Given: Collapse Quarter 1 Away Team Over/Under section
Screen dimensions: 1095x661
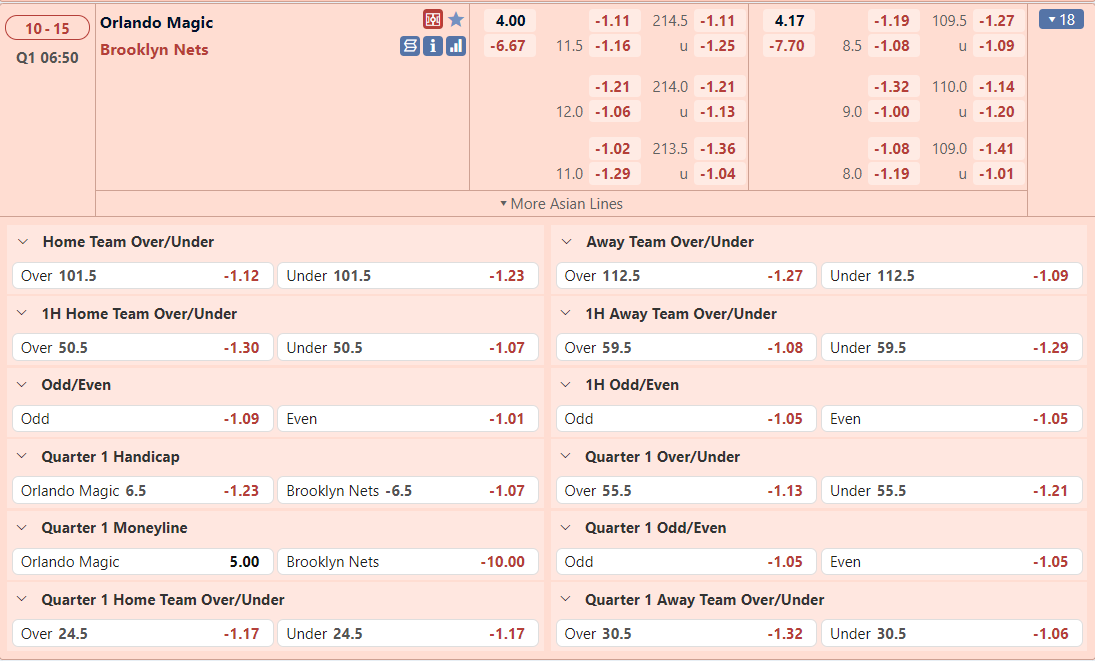Looking at the screenshot, I should click(x=566, y=600).
